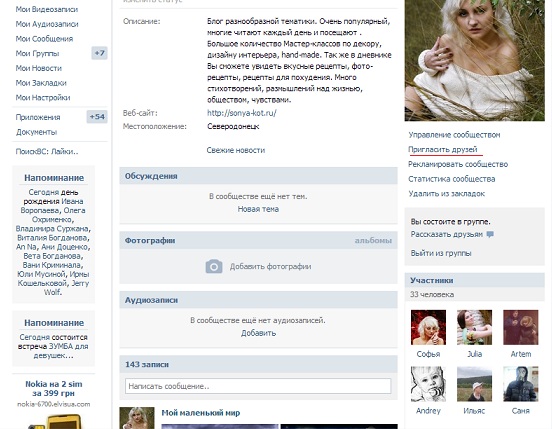Viewport: 552px width, 429px height.
Task: Open Документы in left menu
Action: tap(37, 132)
